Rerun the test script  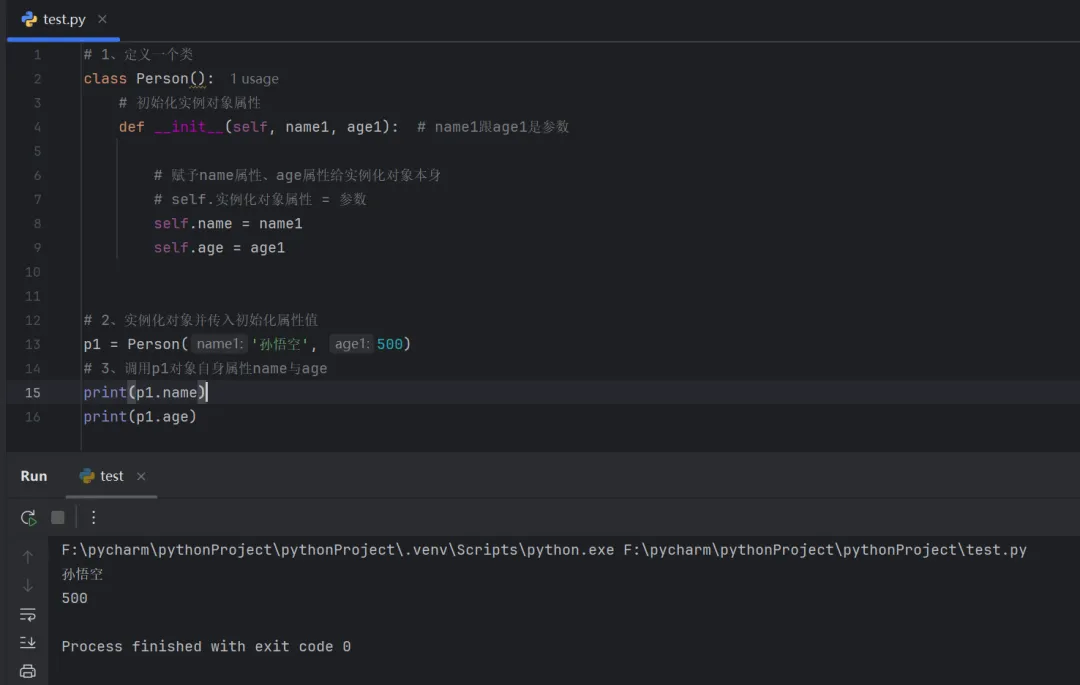tap(28, 517)
